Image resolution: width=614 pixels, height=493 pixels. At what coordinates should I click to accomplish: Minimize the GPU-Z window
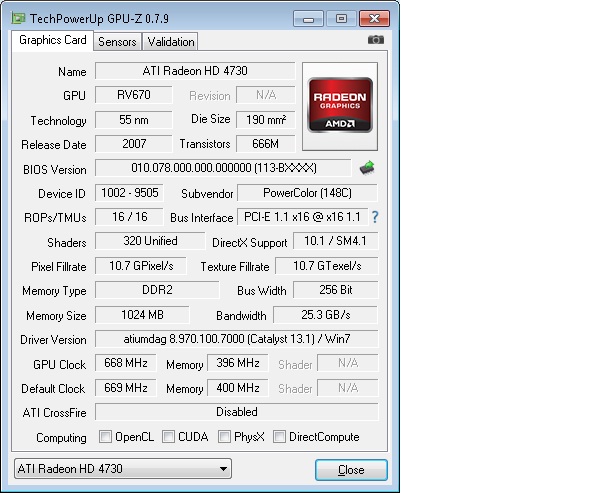click(309, 19)
